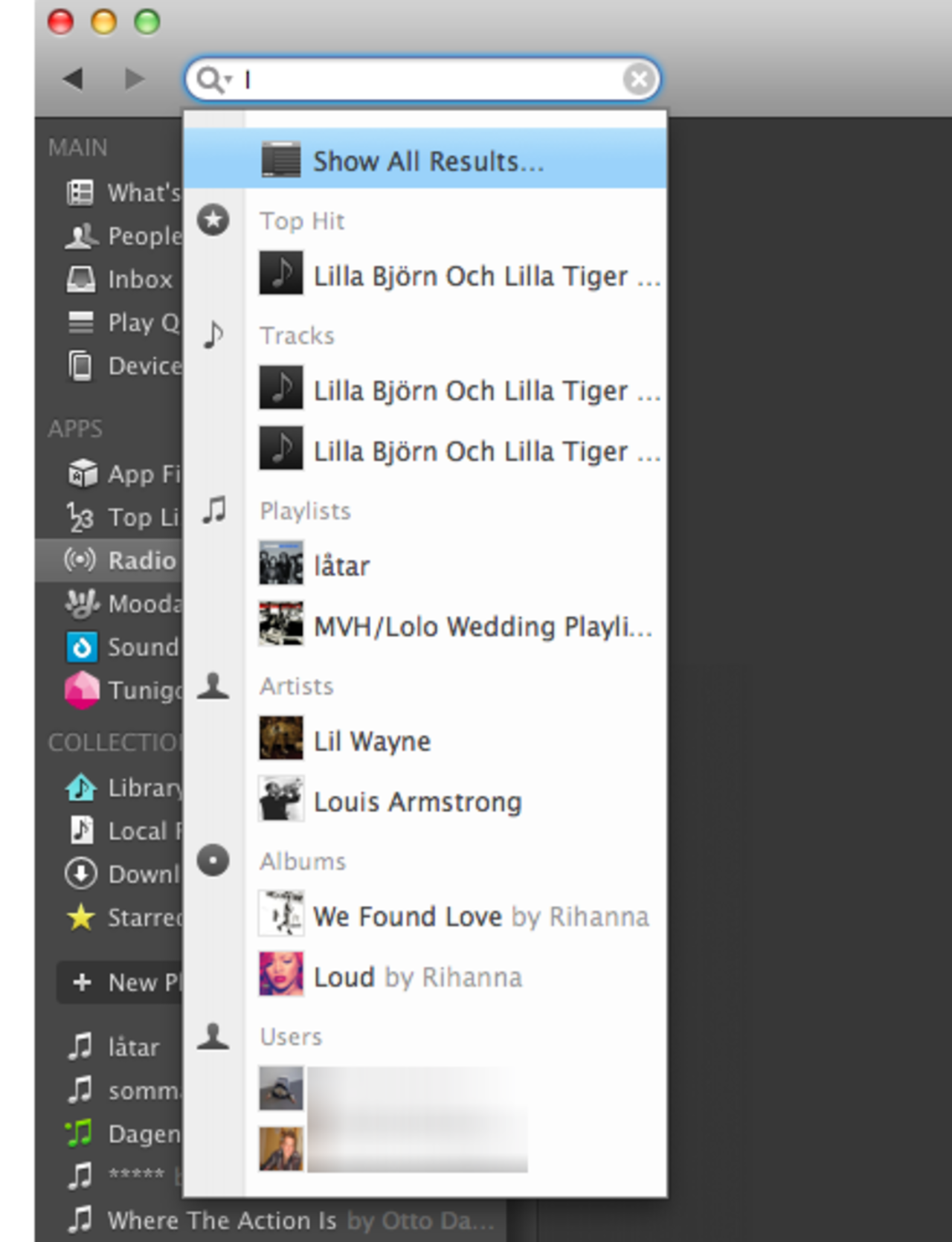This screenshot has width=952, height=1242.
Task: Select Show All Results entry
Action: click(427, 161)
